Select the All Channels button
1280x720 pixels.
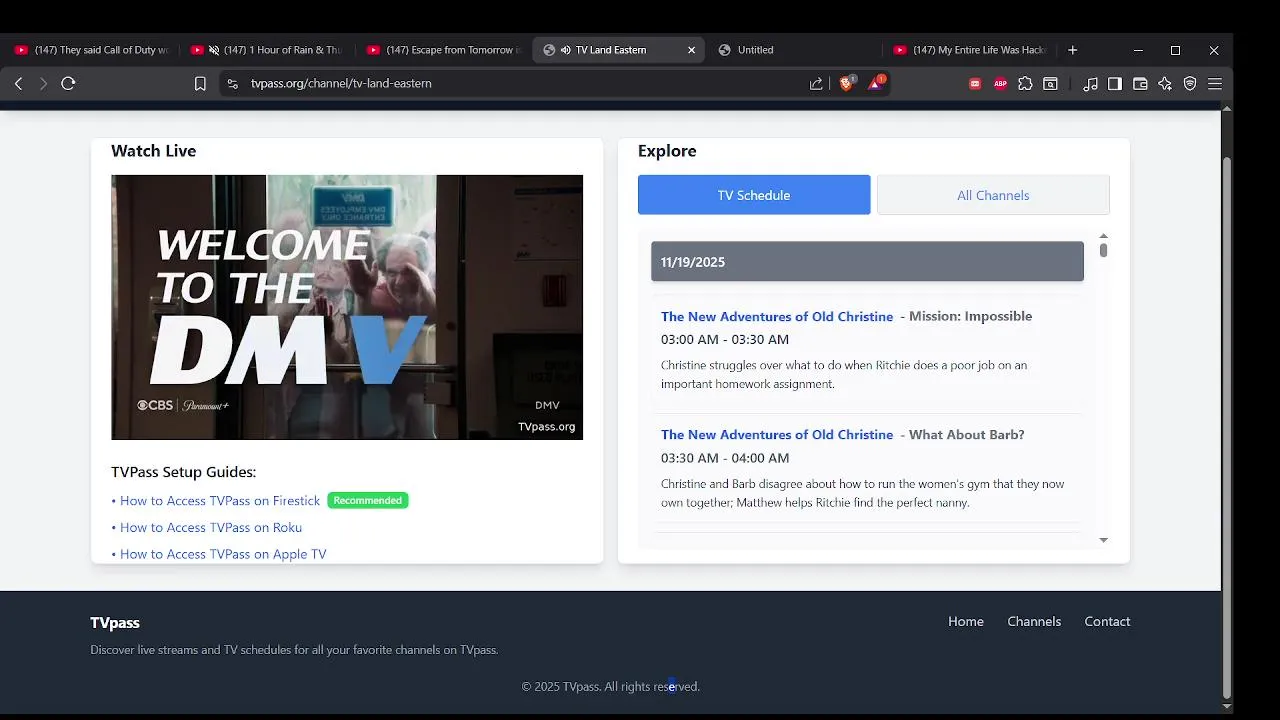tap(993, 195)
